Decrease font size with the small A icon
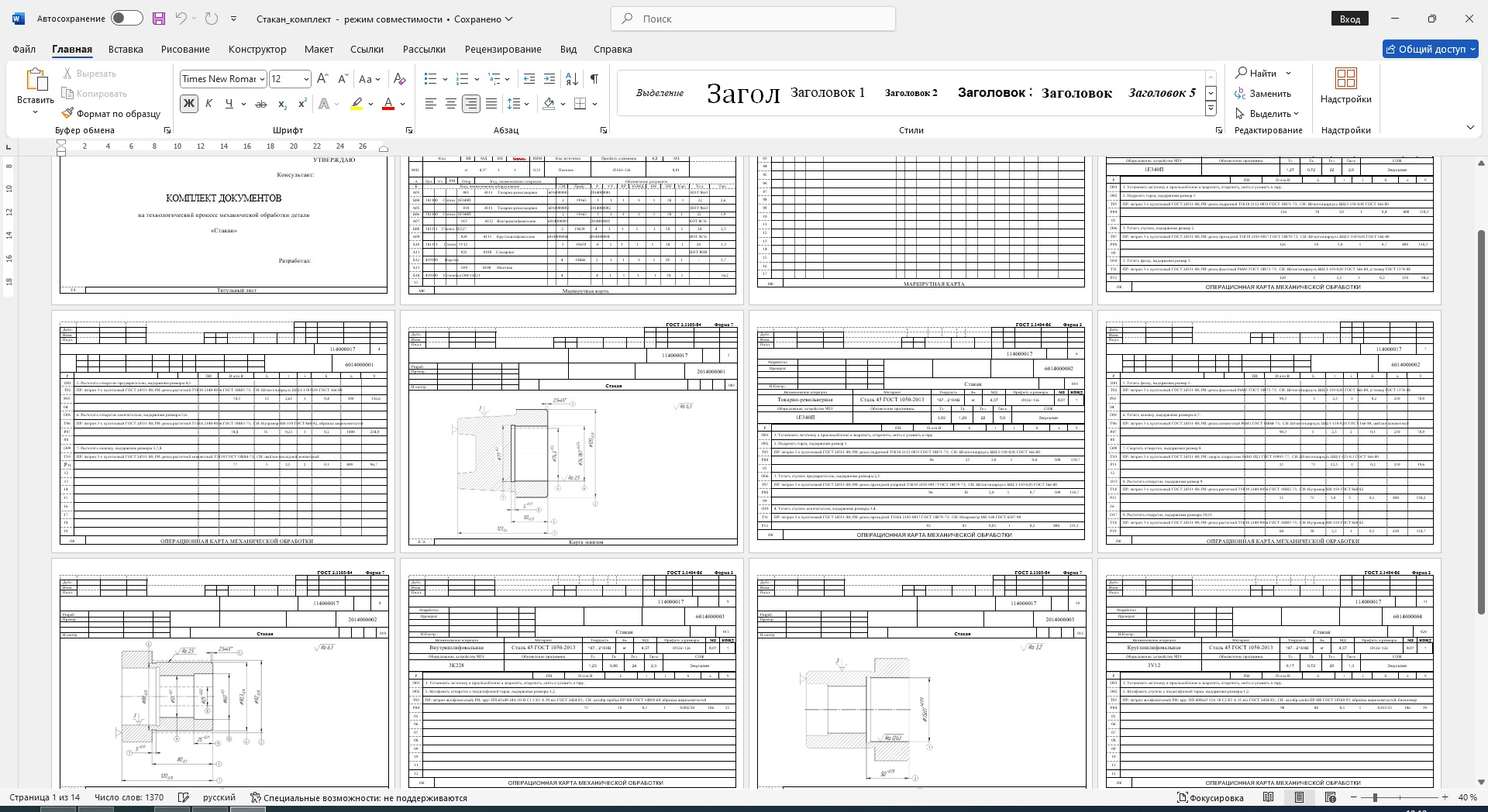Screen dimensions: 1488x812 tap(343, 78)
